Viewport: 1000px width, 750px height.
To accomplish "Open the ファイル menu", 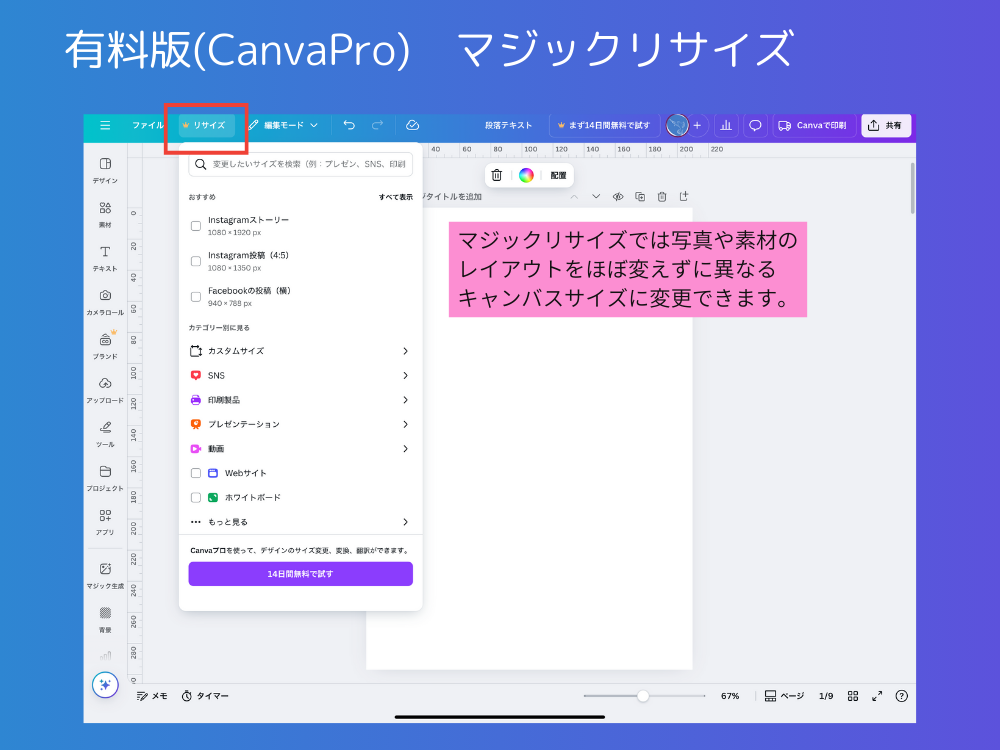I will pos(148,125).
